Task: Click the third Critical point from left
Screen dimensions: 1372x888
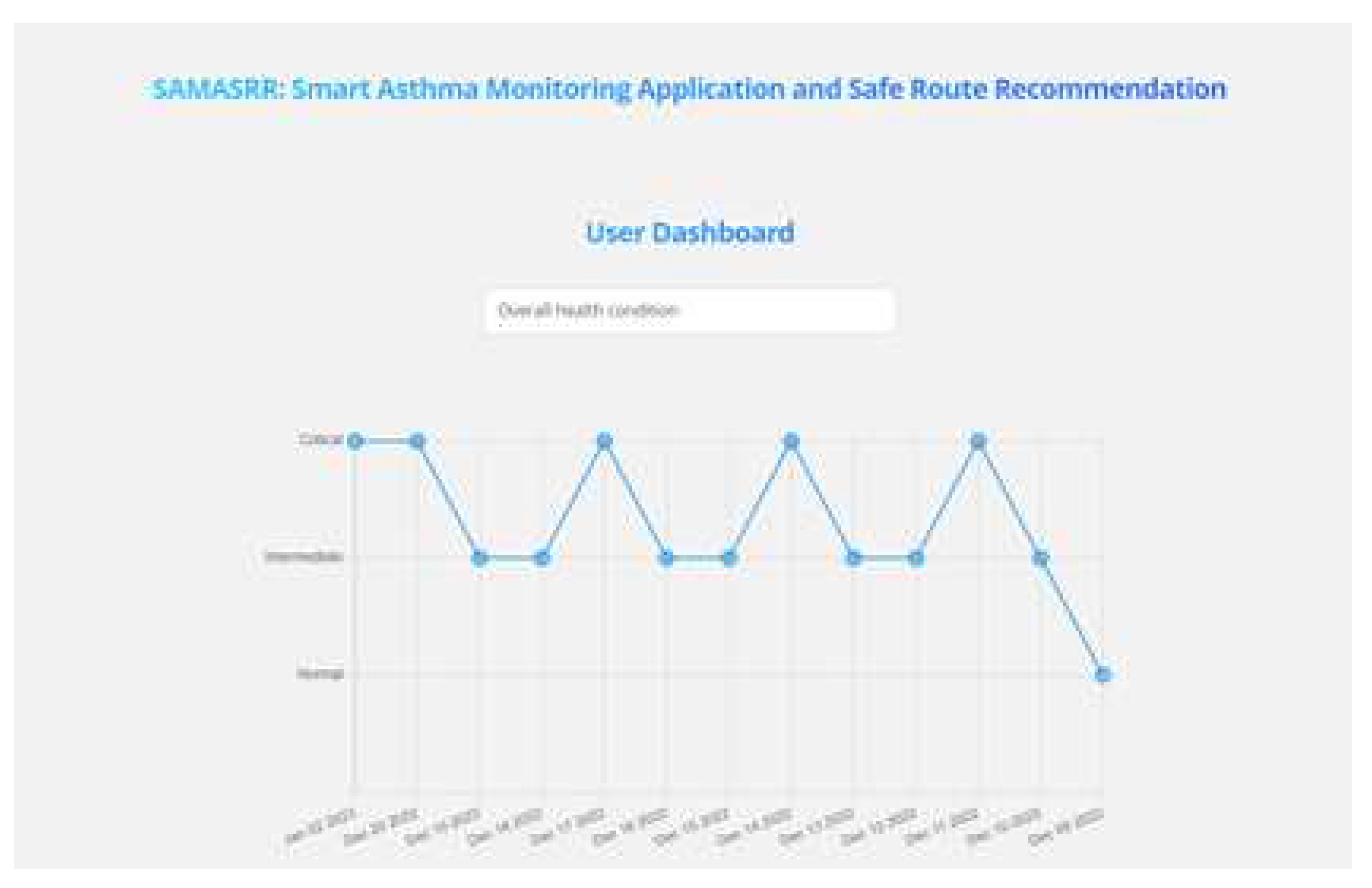Action: (x=604, y=441)
